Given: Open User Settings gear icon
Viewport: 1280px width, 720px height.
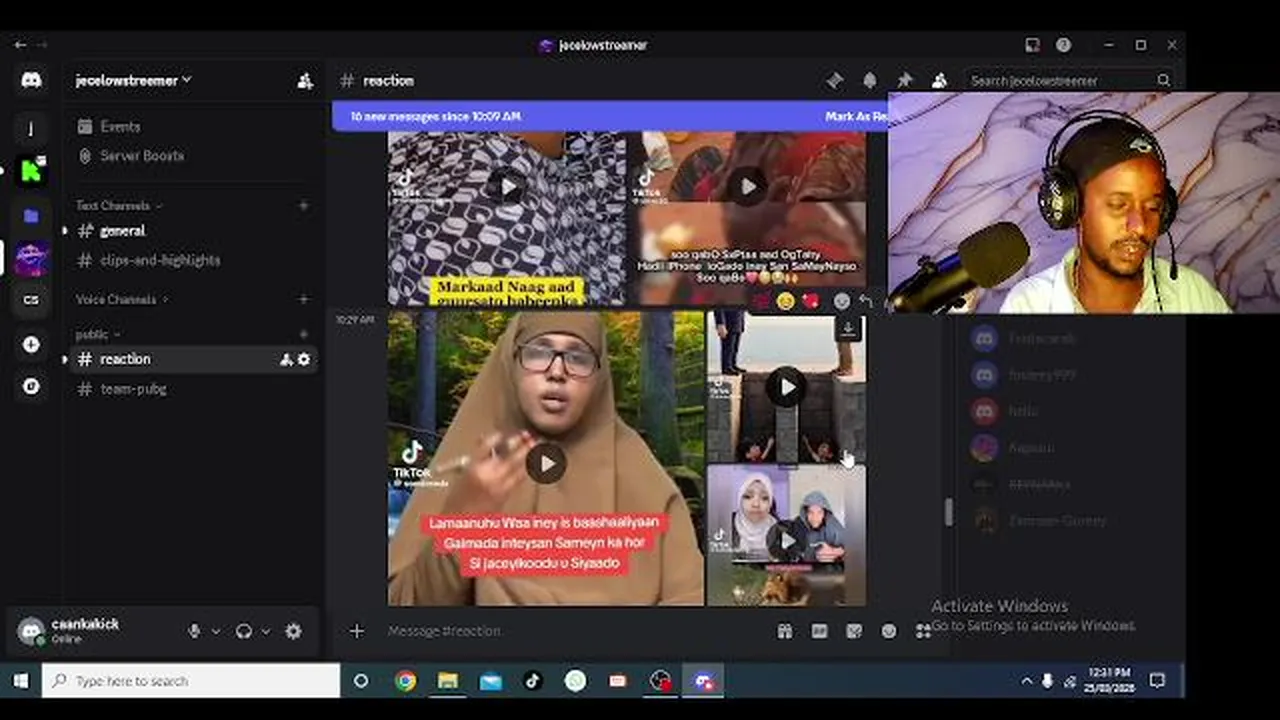Looking at the screenshot, I should click(293, 631).
